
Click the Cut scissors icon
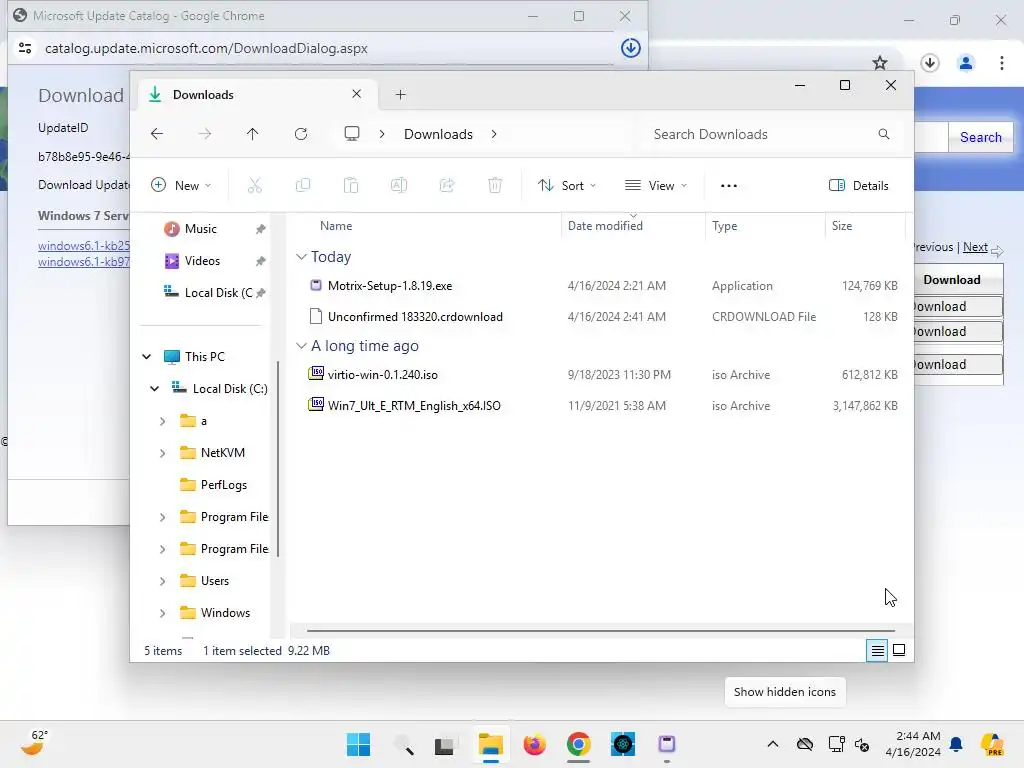[x=255, y=185]
